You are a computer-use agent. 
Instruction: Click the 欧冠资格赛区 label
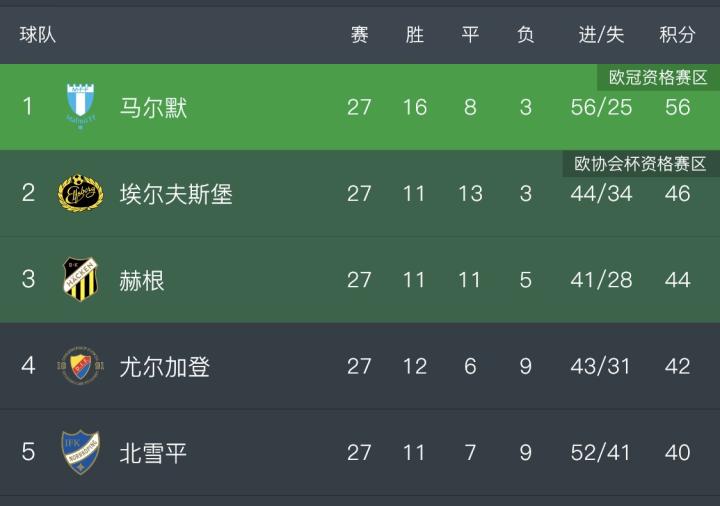(x=658, y=77)
